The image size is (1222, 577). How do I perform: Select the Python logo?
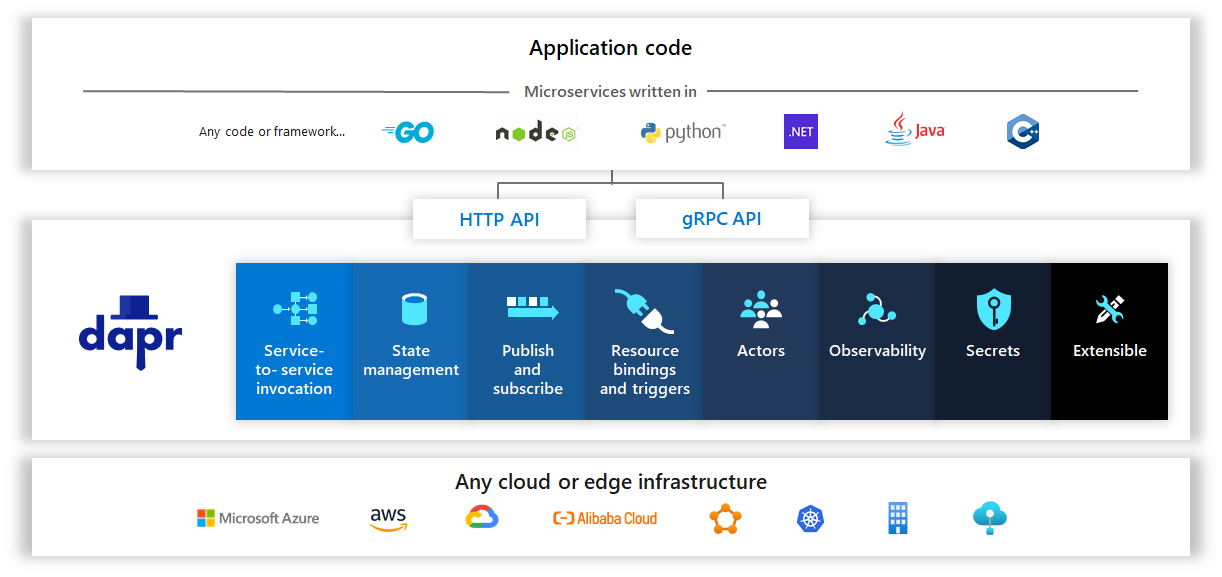coord(681,131)
